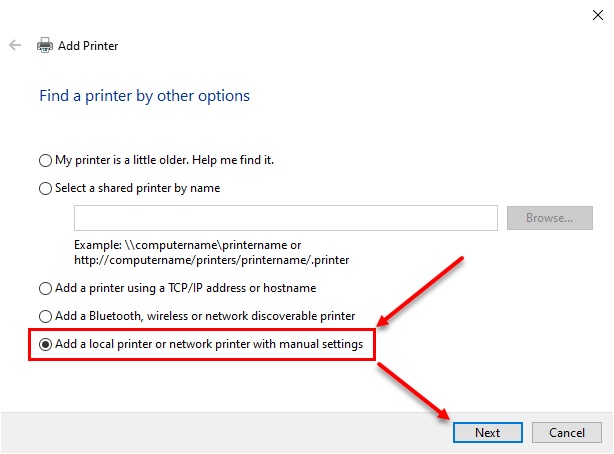Choose the Bluetooth, wireless or network discoverable radio

(45, 316)
